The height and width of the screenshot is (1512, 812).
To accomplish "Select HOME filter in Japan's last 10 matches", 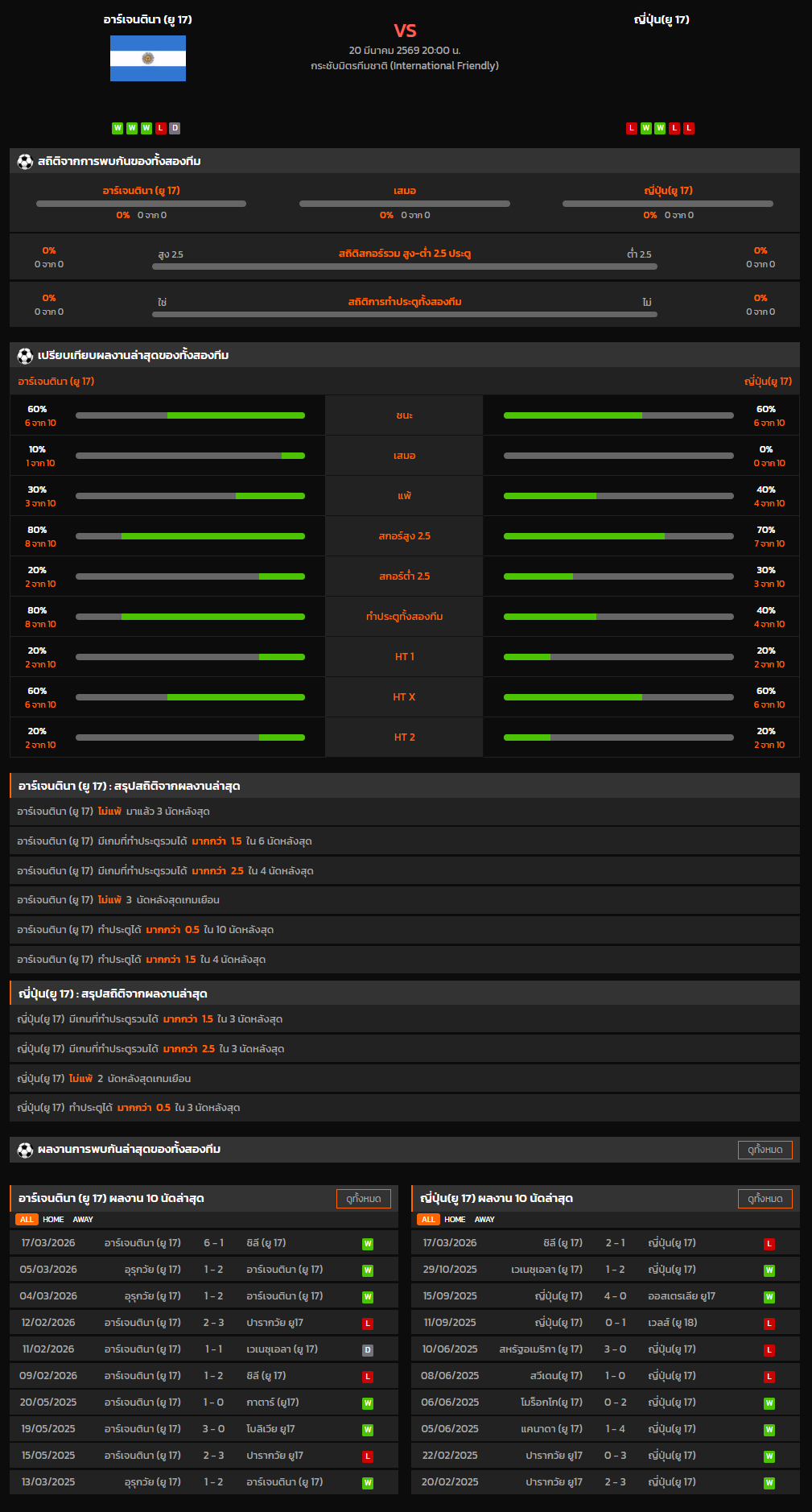I will [x=455, y=1220].
